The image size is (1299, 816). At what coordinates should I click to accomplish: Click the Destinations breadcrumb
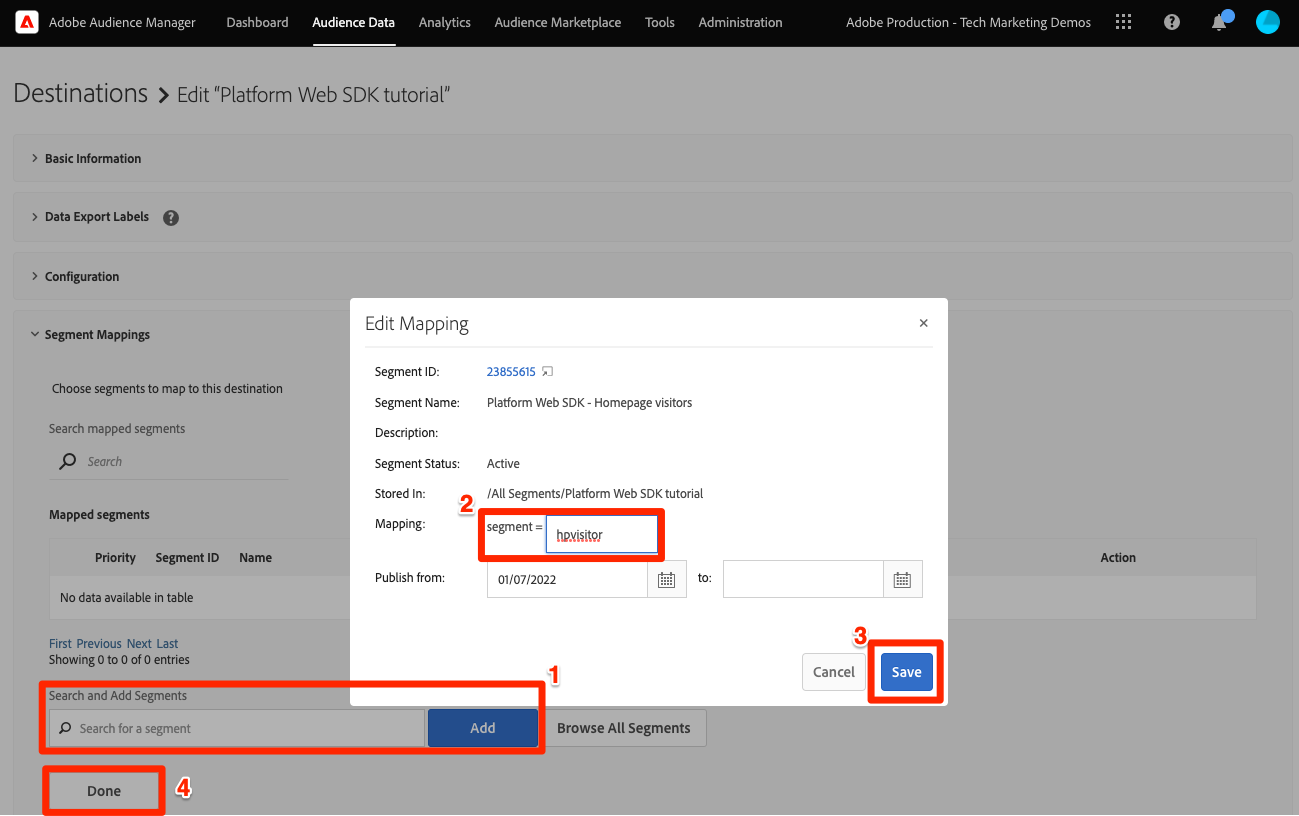pos(81,93)
